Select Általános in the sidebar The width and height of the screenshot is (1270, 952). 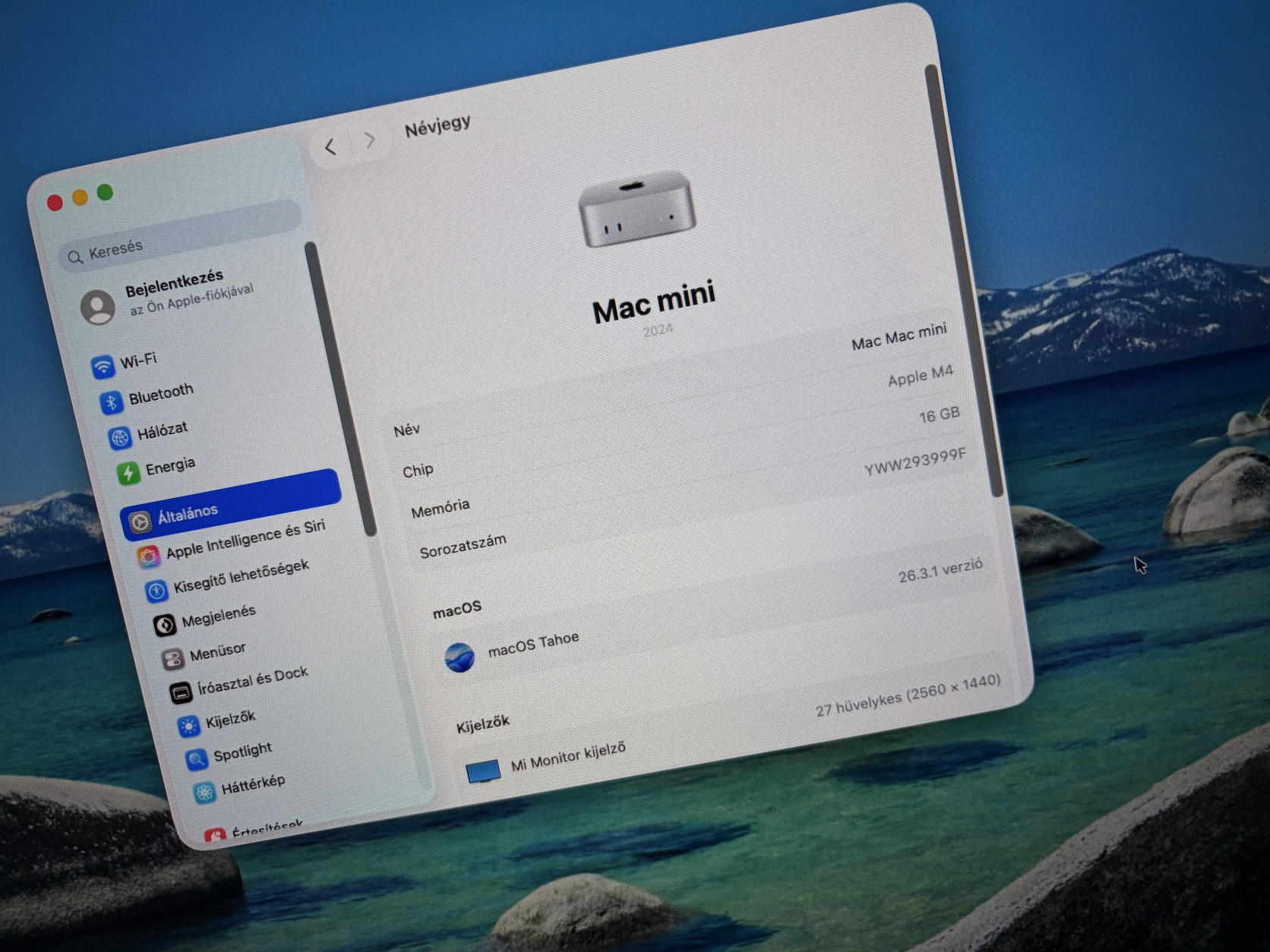coord(230,503)
